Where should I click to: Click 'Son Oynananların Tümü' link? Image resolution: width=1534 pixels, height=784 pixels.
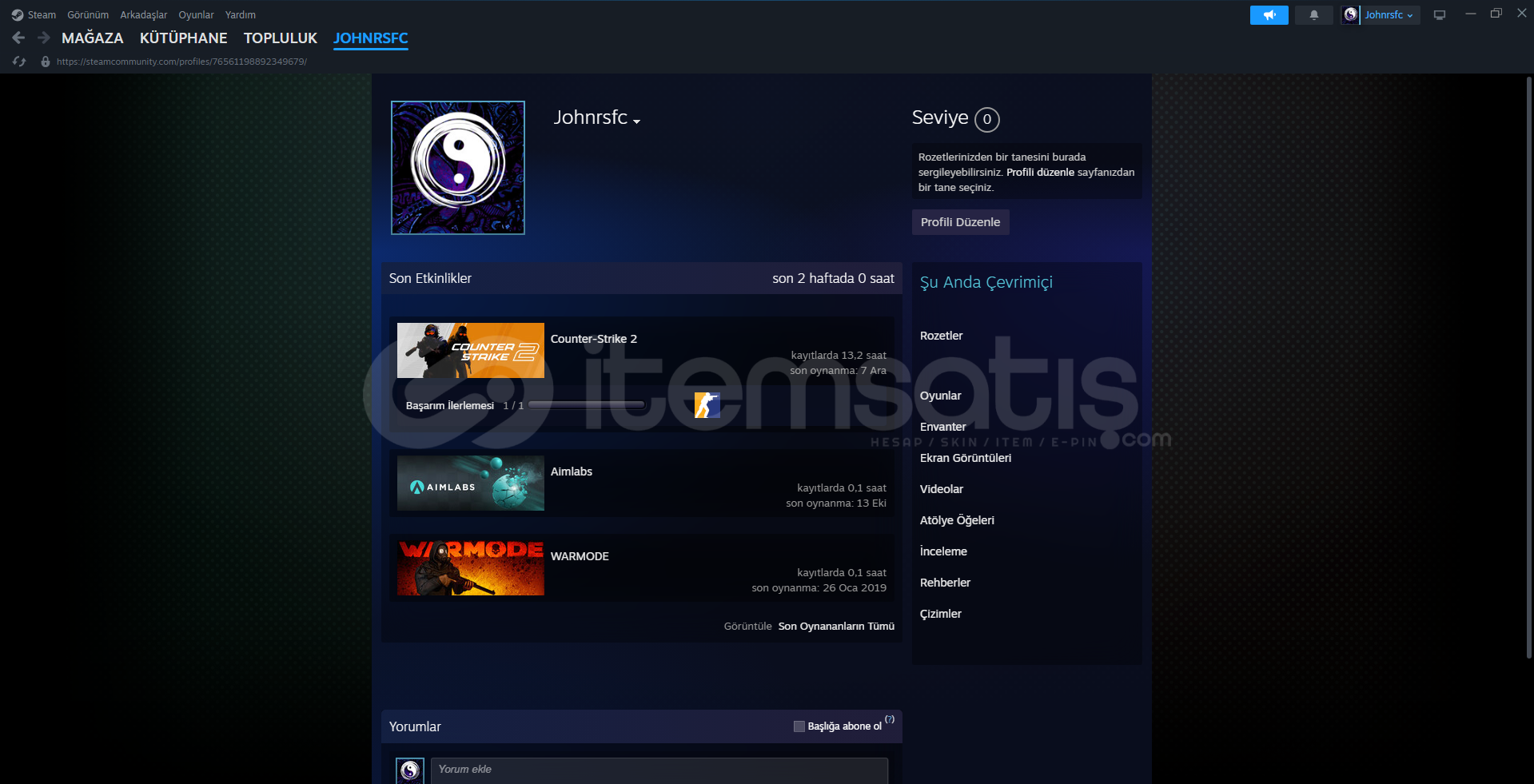pyautogui.click(x=836, y=627)
